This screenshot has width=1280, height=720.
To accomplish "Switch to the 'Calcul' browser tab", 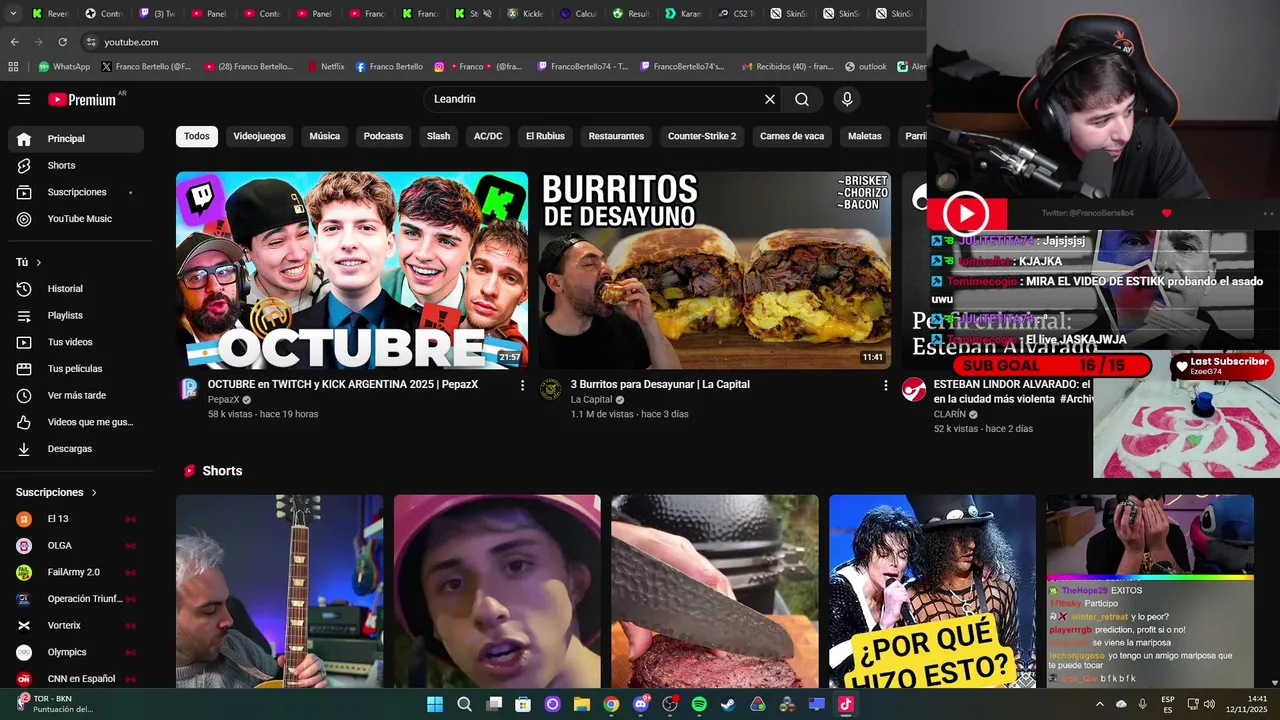I will click(x=580, y=14).
